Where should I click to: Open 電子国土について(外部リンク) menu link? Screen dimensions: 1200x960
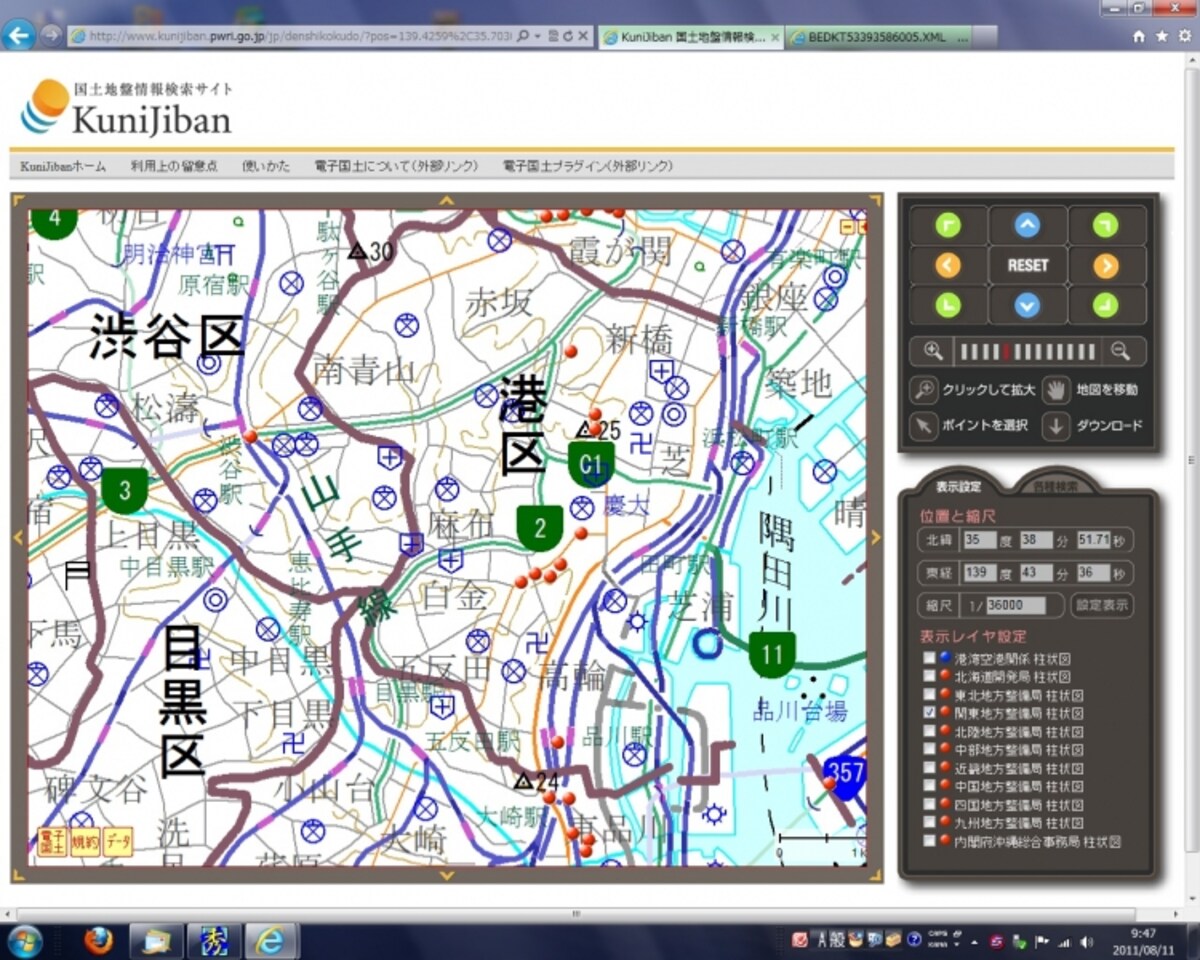(396, 166)
